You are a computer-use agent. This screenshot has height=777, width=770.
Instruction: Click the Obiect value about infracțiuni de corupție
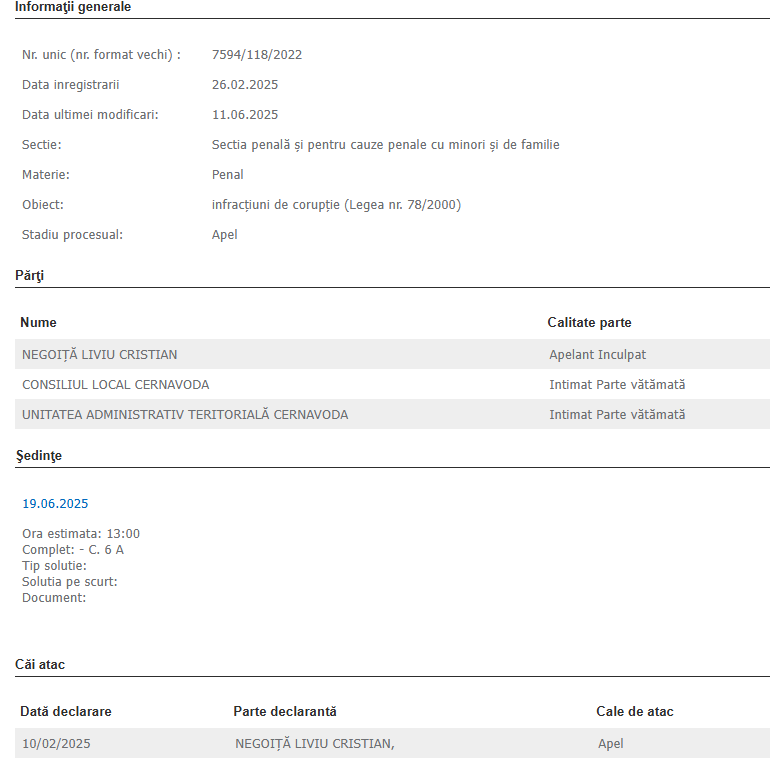pyautogui.click(x=336, y=205)
